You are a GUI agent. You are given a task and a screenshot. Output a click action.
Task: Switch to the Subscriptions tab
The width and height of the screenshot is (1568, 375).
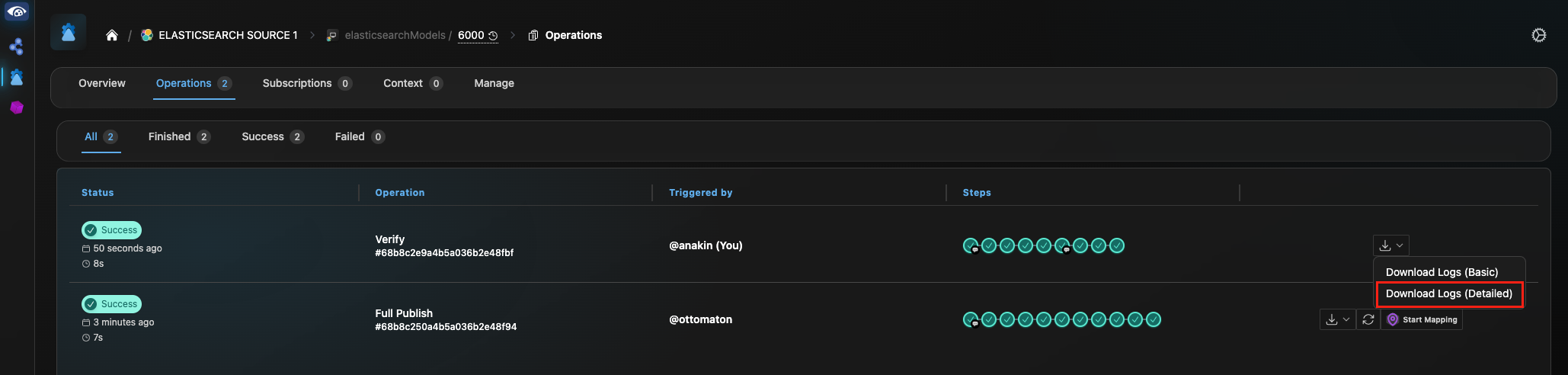pos(306,84)
